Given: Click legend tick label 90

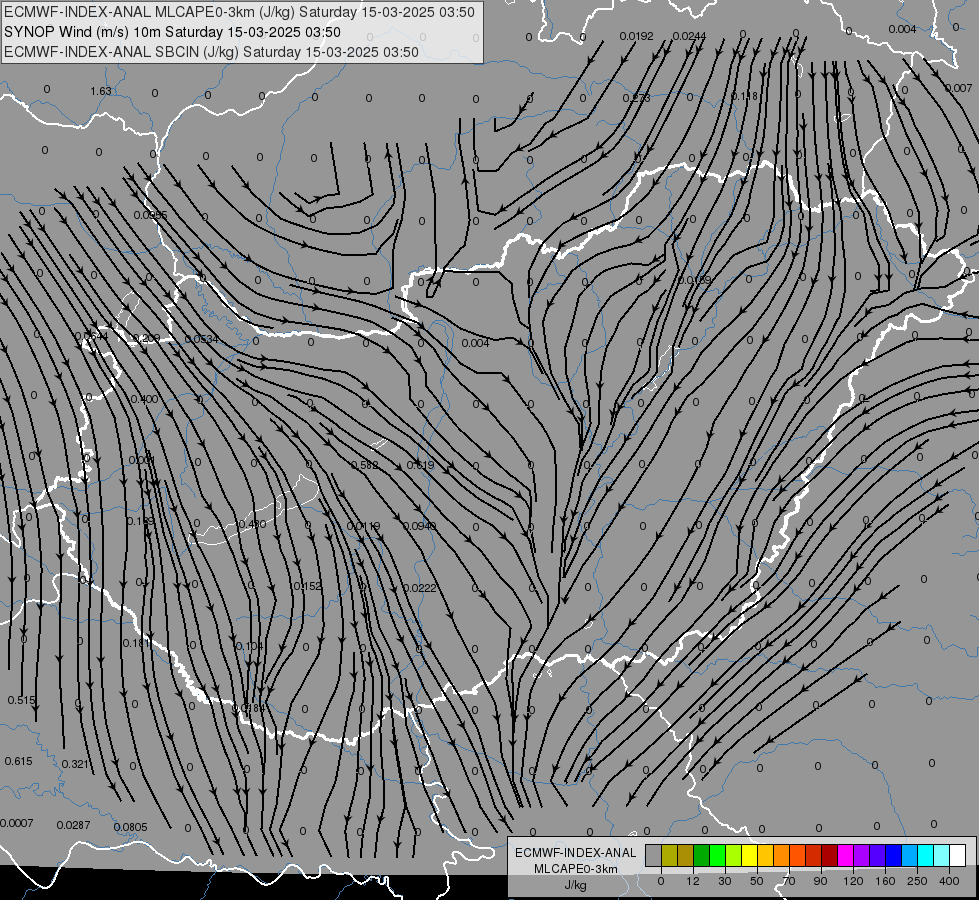Looking at the screenshot, I should pyautogui.click(x=820, y=881).
